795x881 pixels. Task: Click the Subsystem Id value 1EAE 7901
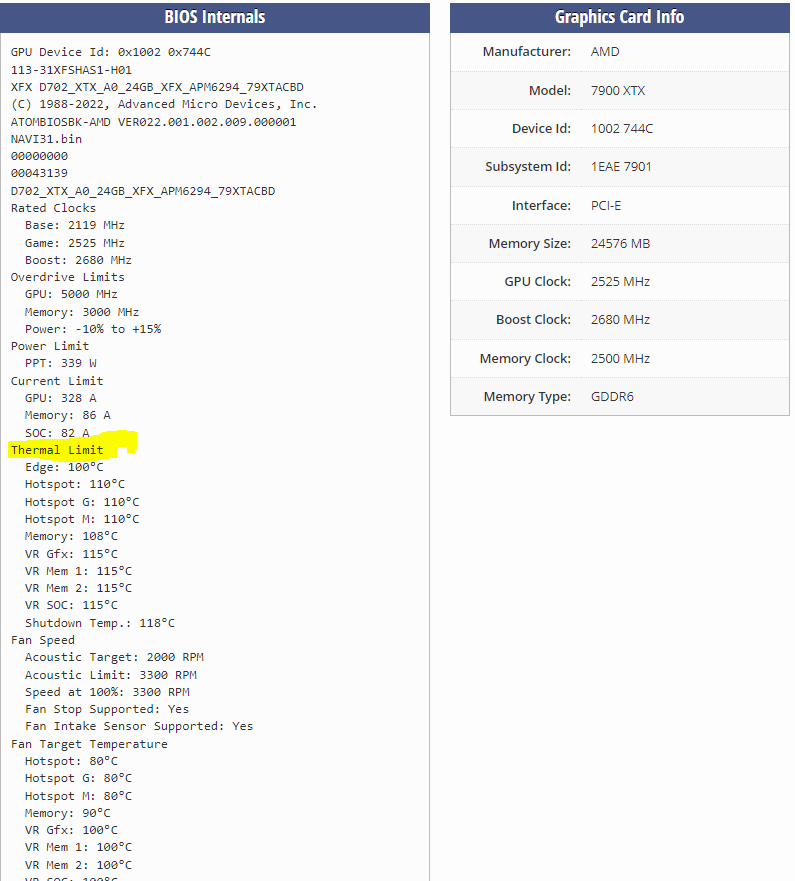point(621,167)
